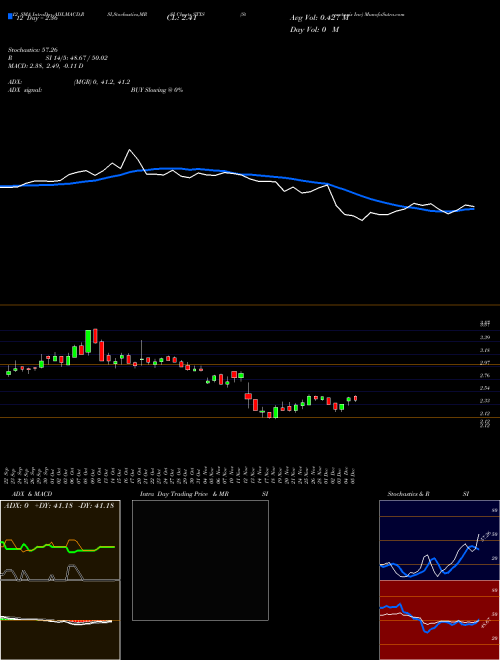Click the '(MGR) 0, 41.2, 41.2' ADX values
This screenshot has width=500, height=660.
[101, 82]
